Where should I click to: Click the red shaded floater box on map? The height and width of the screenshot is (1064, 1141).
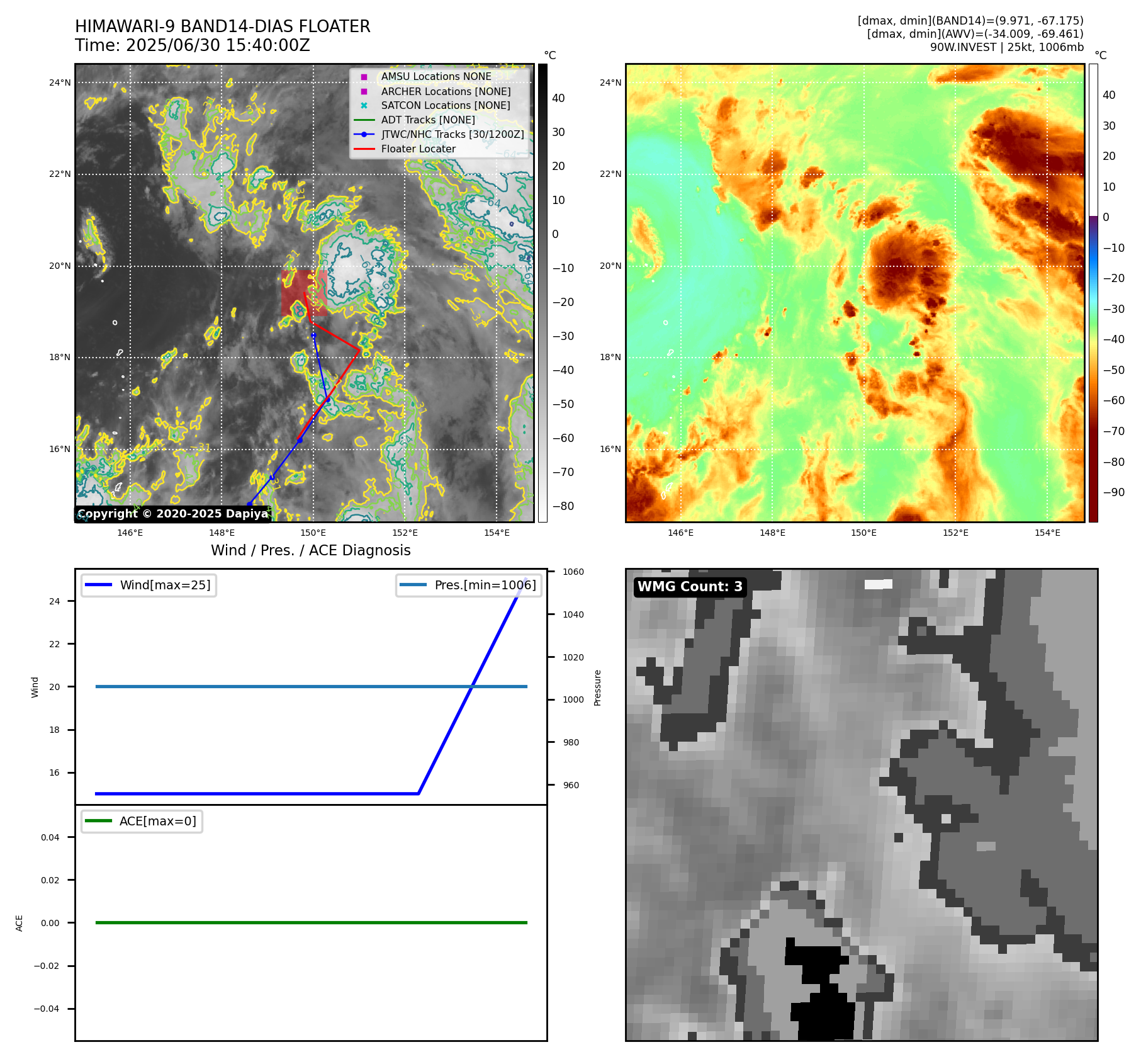[304, 293]
